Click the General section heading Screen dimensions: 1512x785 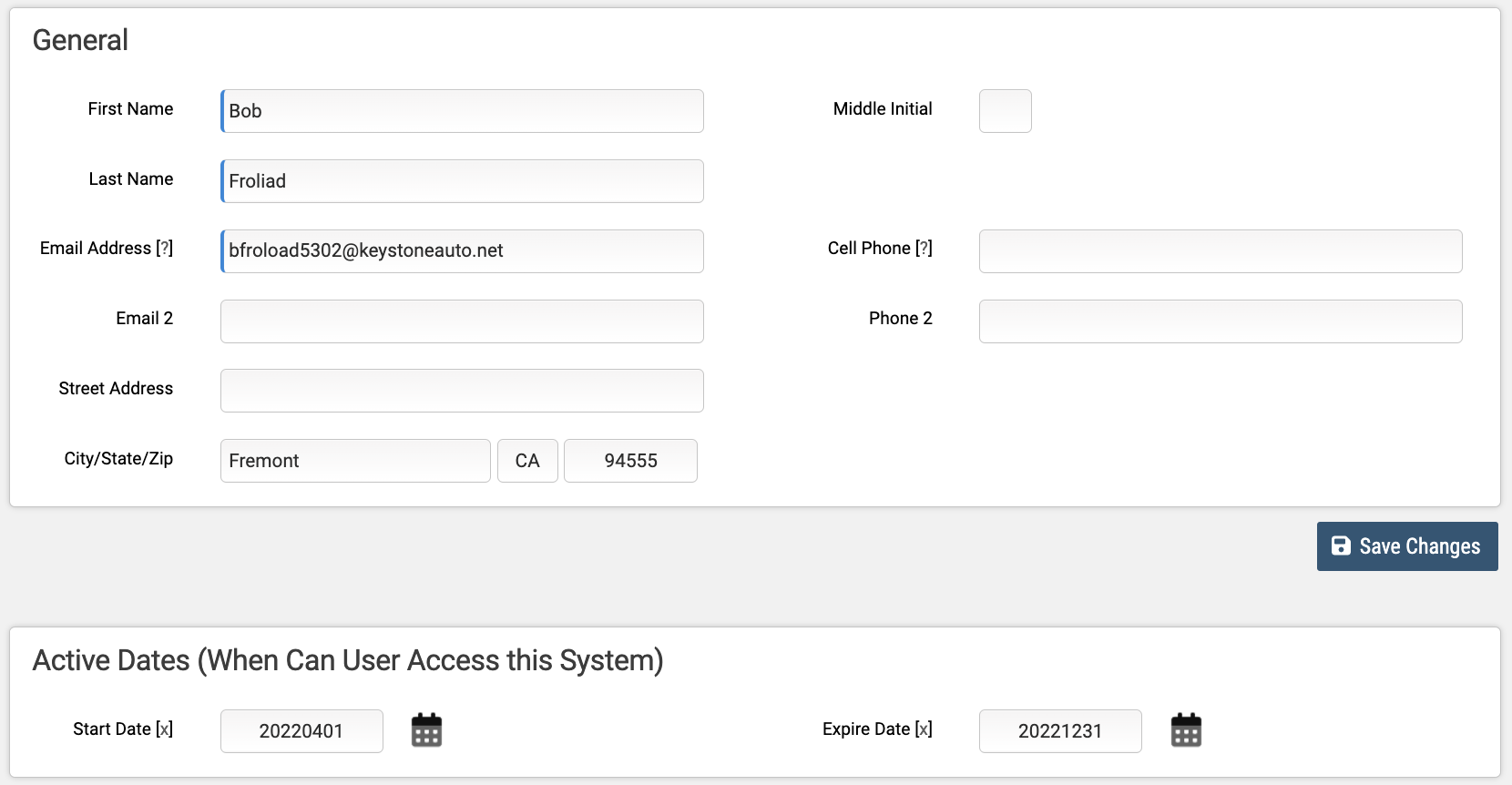[x=80, y=40]
